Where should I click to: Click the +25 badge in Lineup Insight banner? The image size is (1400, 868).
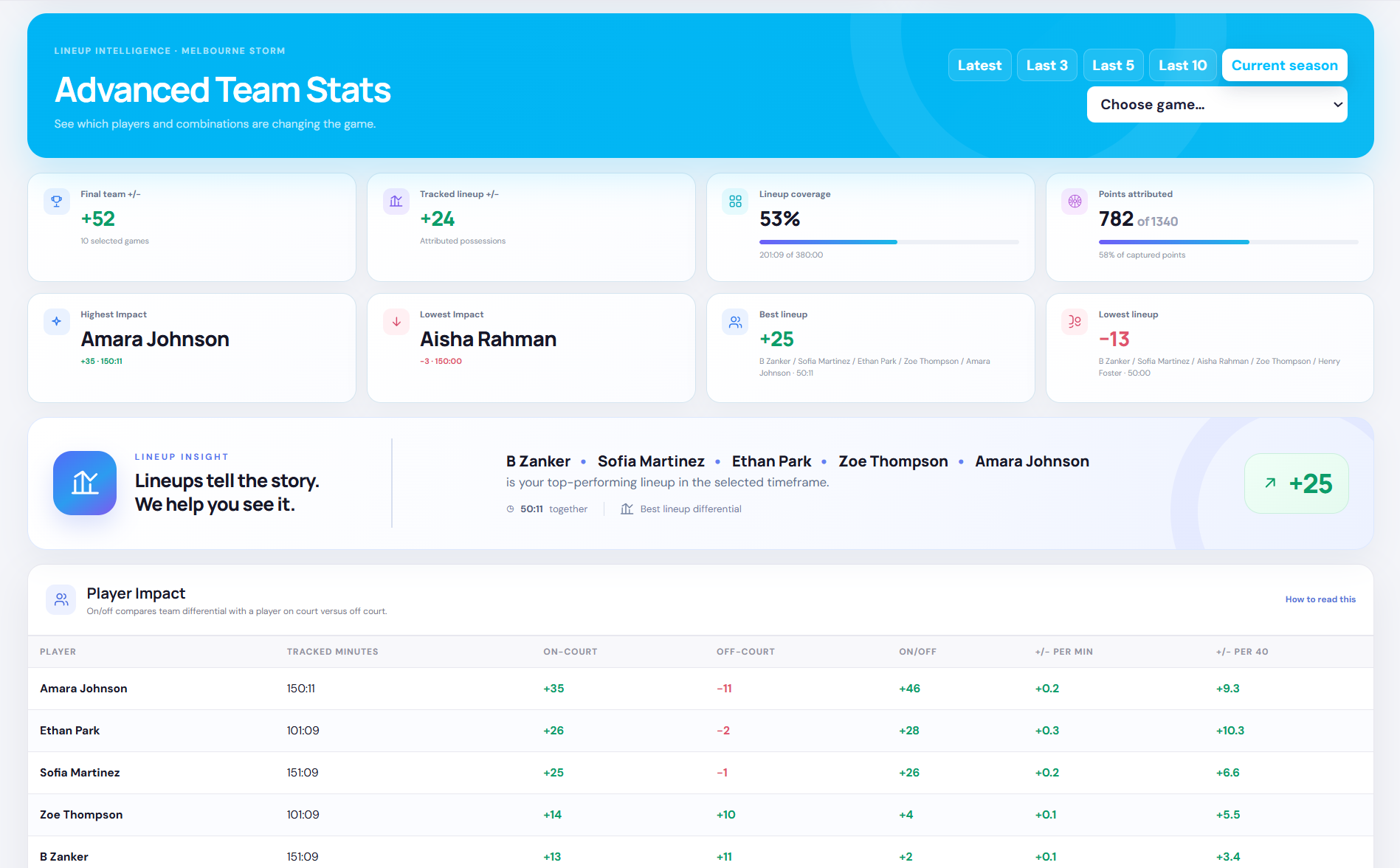[x=1296, y=483]
